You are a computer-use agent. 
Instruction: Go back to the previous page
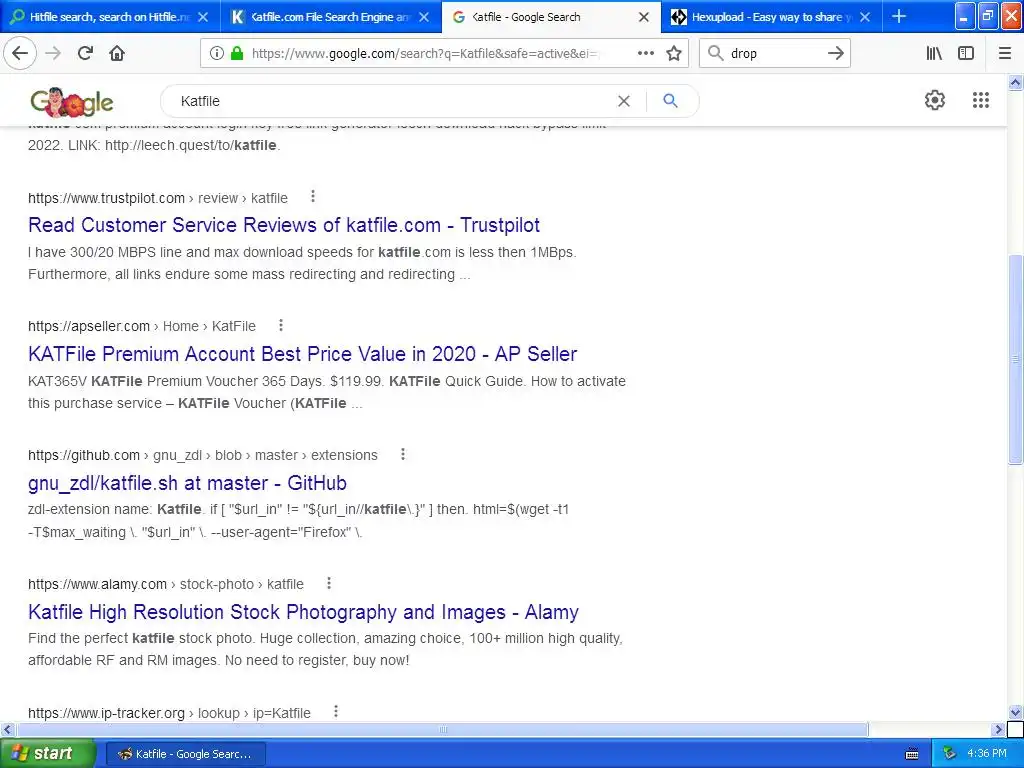20,54
